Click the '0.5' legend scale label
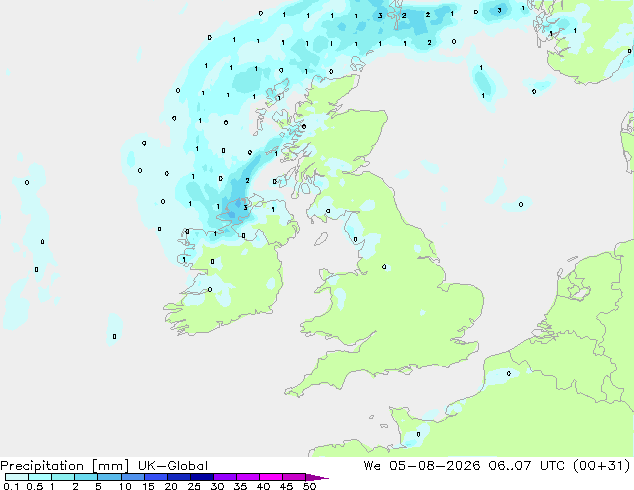 click(x=34, y=486)
